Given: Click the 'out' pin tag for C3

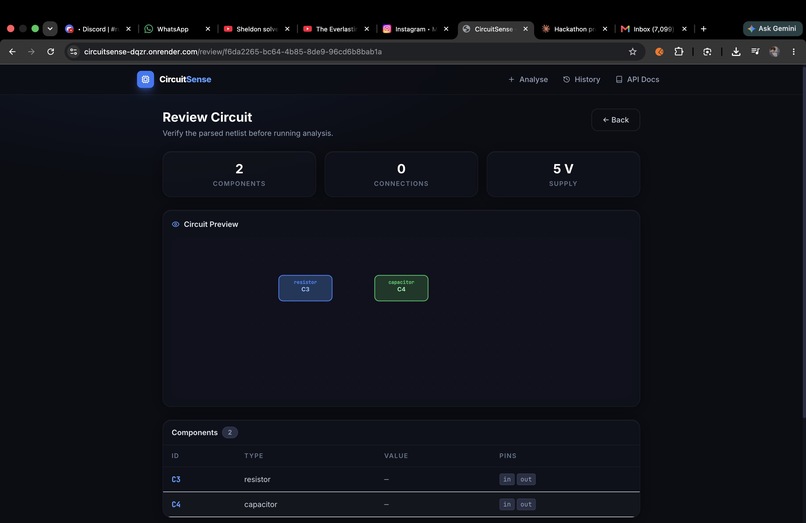Looking at the screenshot, I should pyautogui.click(x=526, y=479).
